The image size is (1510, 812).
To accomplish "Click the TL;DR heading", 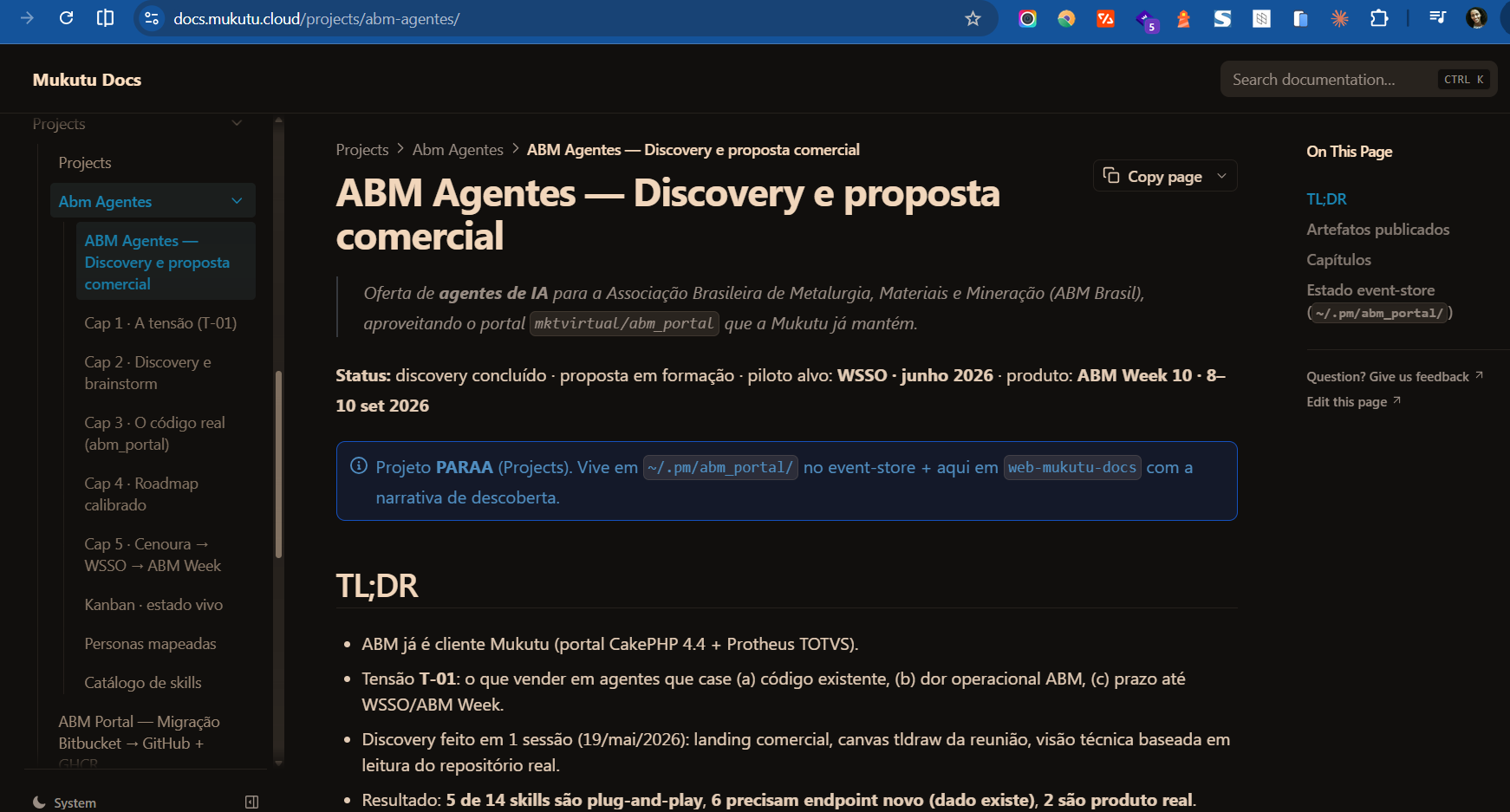I will pos(377,586).
